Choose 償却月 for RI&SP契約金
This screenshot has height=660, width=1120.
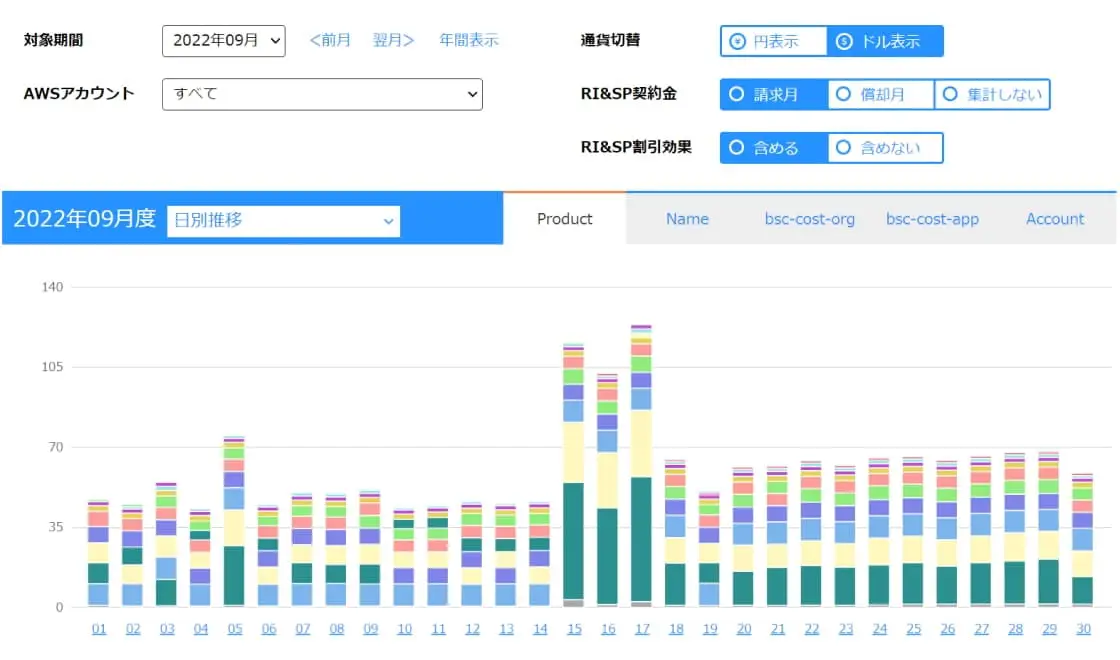point(881,94)
